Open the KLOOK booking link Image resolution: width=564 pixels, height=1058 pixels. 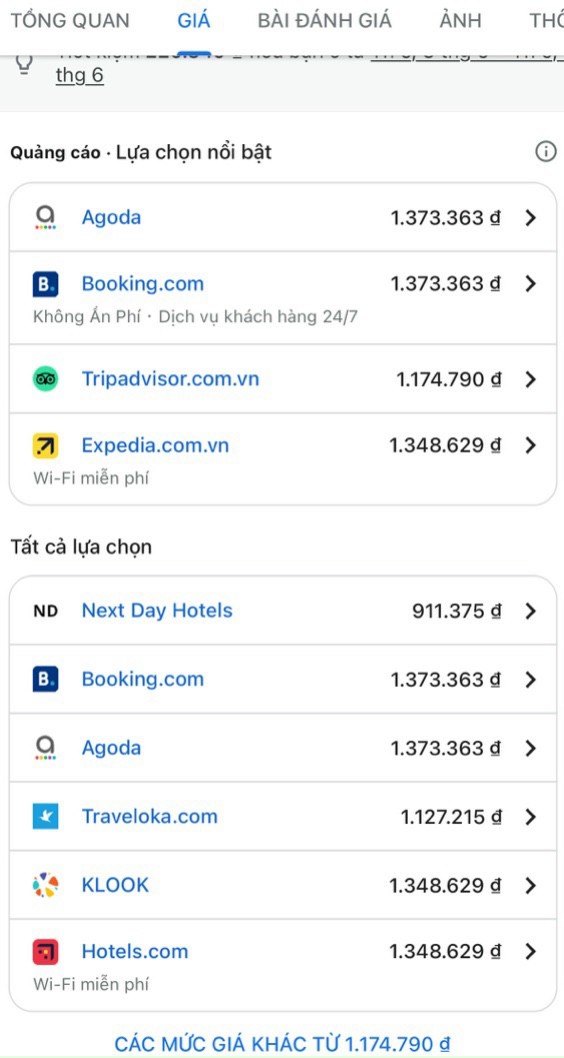pos(115,885)
